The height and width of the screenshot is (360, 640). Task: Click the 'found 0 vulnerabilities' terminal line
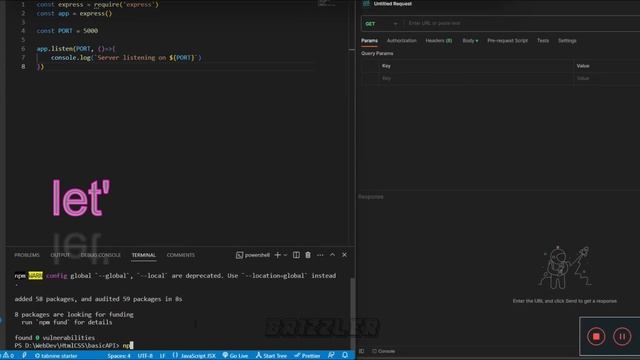(x=55, y=338)
